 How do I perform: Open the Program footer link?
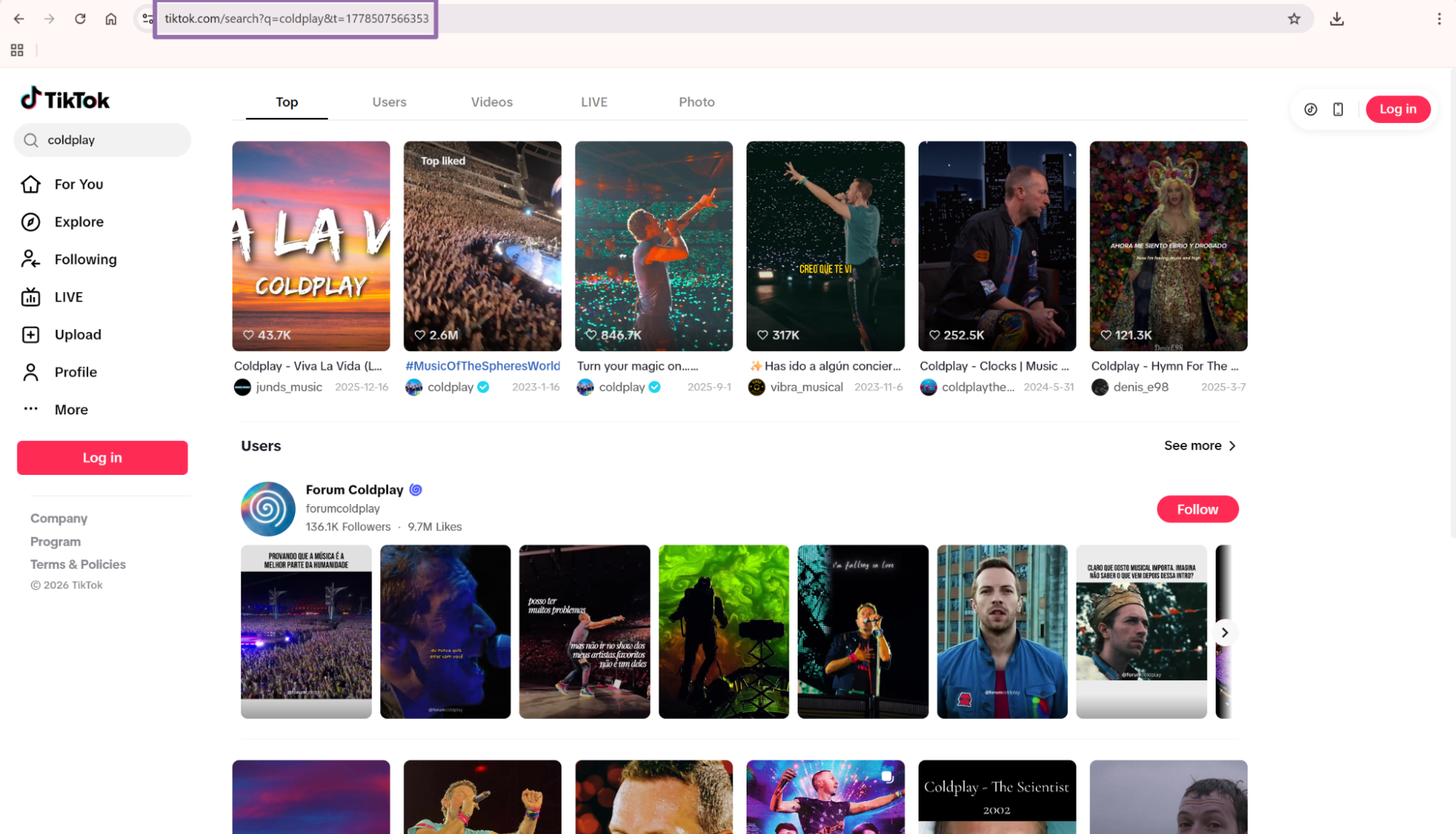click(55, 542)
